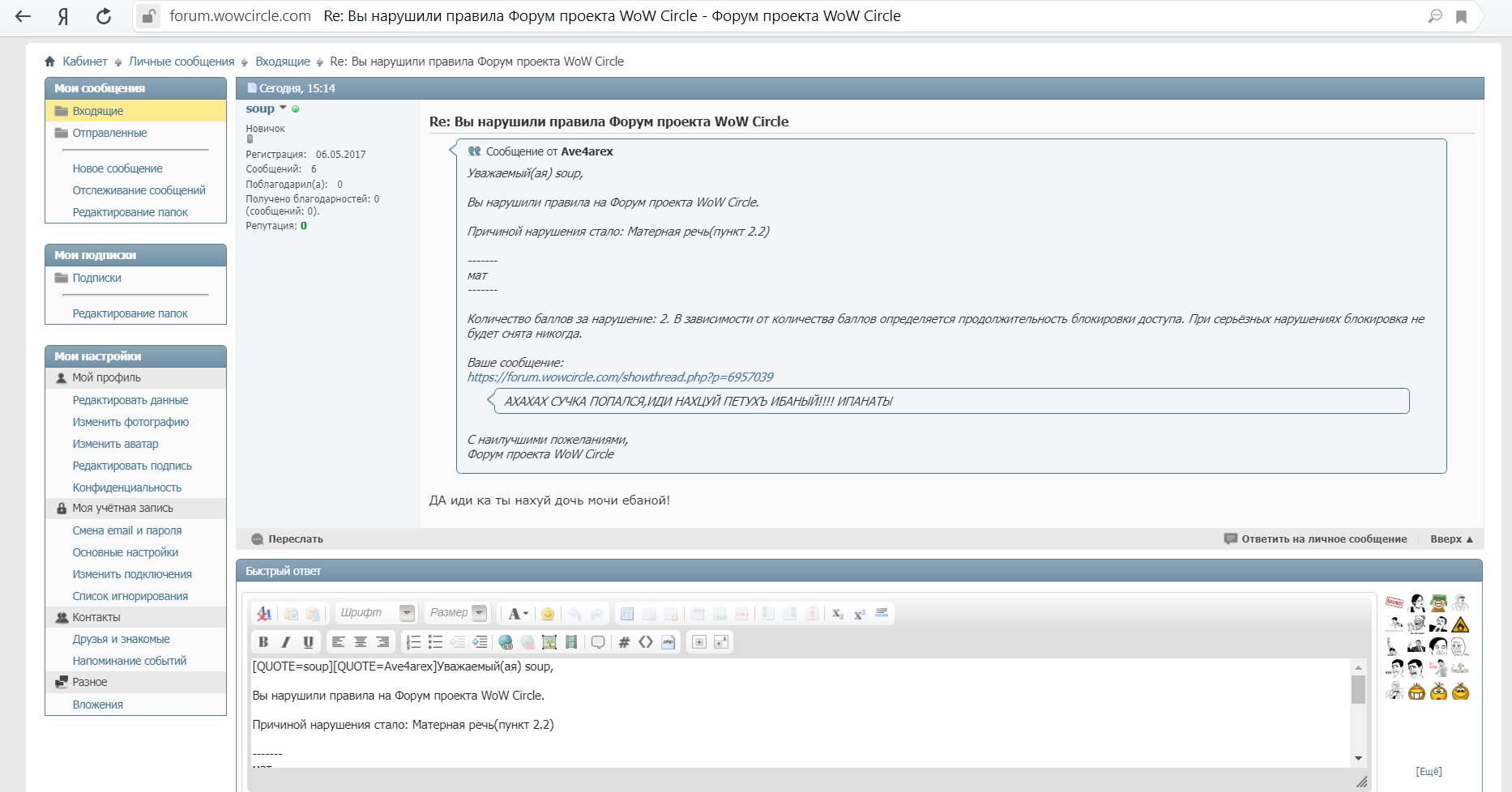Open the showthread.php?p=6957039 link

point(620,377)
